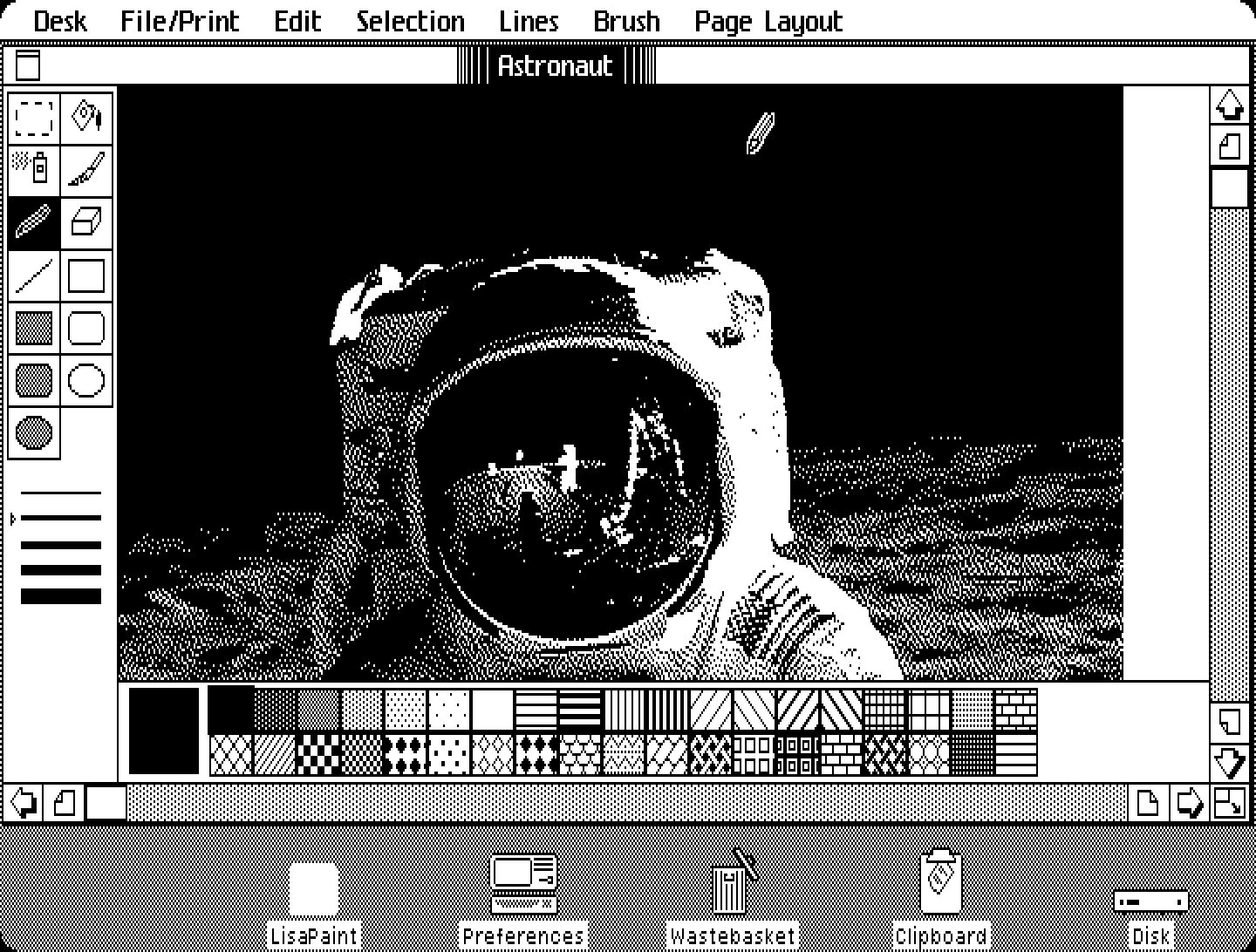Click the horizontal scroll right arrow

pos(1189,802)
